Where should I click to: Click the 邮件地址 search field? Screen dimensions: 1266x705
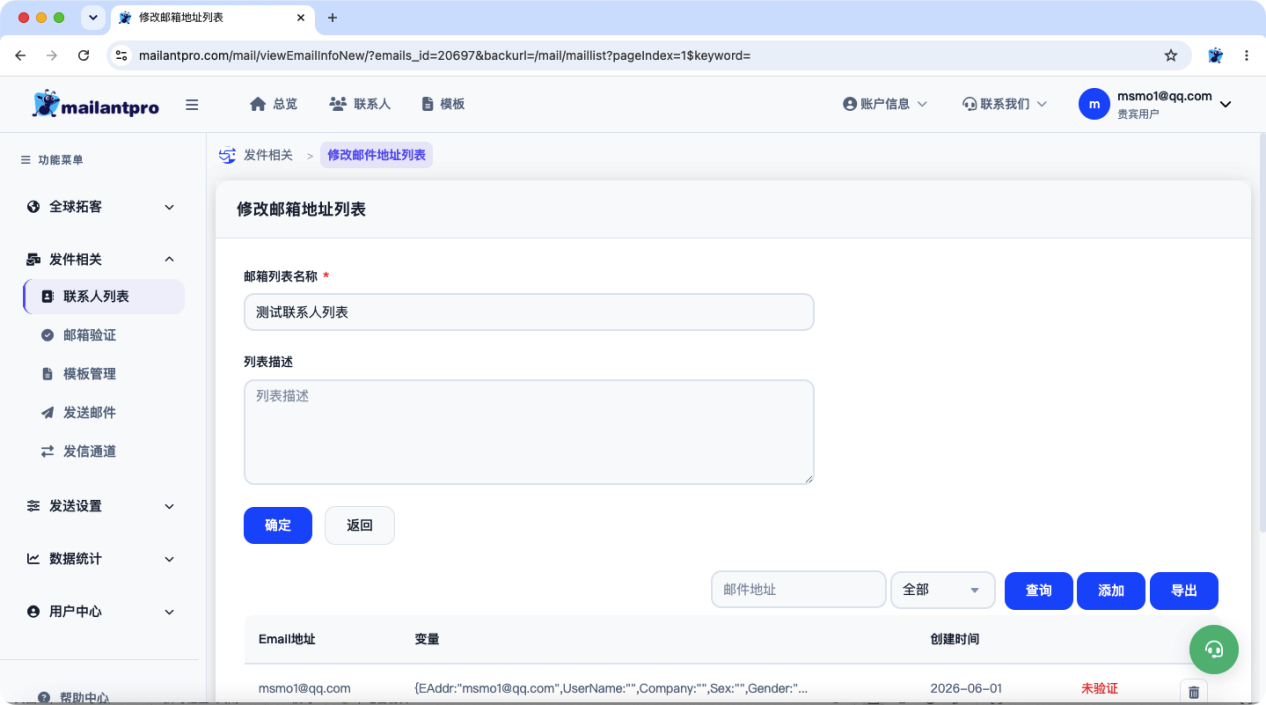tap(799, 590)
